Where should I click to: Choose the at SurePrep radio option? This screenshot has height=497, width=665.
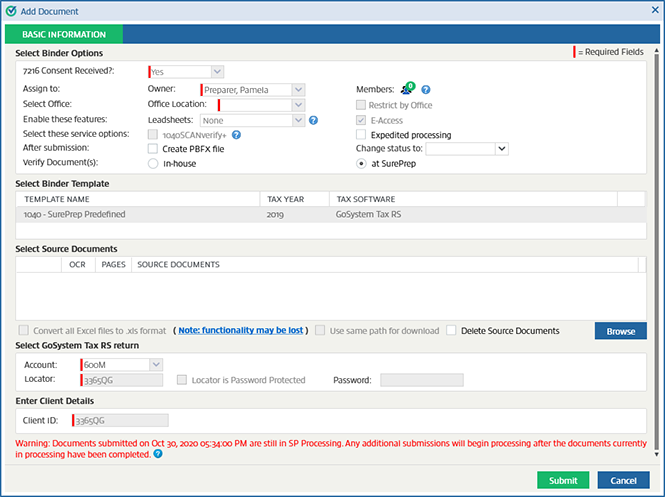pos(362,163)
